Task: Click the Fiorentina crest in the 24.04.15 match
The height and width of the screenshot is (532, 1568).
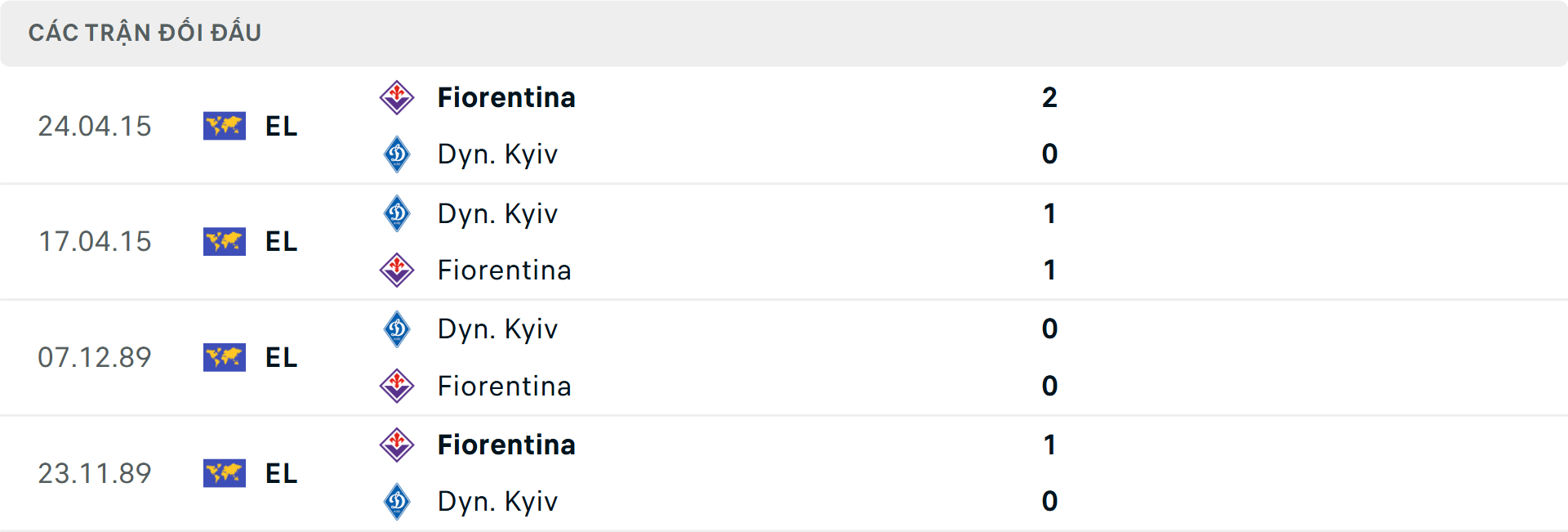Action: point(397,97)
